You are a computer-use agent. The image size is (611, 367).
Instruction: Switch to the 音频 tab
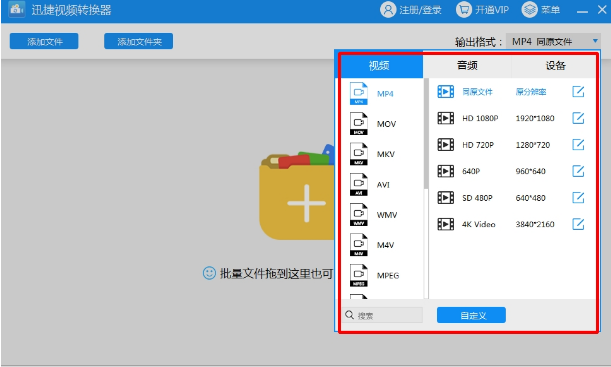467,65
